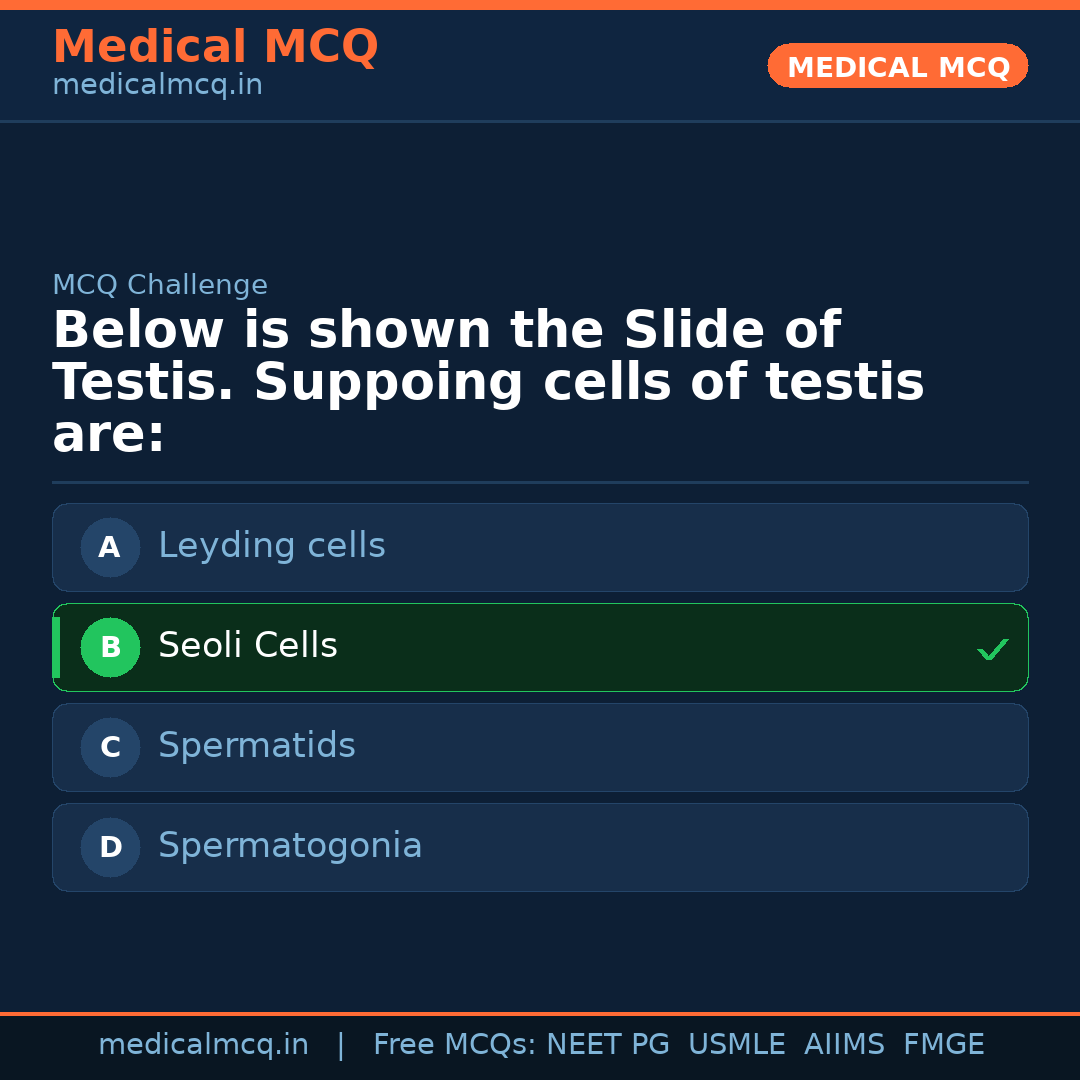
Task: Click the orange MEDICAL MCQ badge
Action: [x=897, y=67]
